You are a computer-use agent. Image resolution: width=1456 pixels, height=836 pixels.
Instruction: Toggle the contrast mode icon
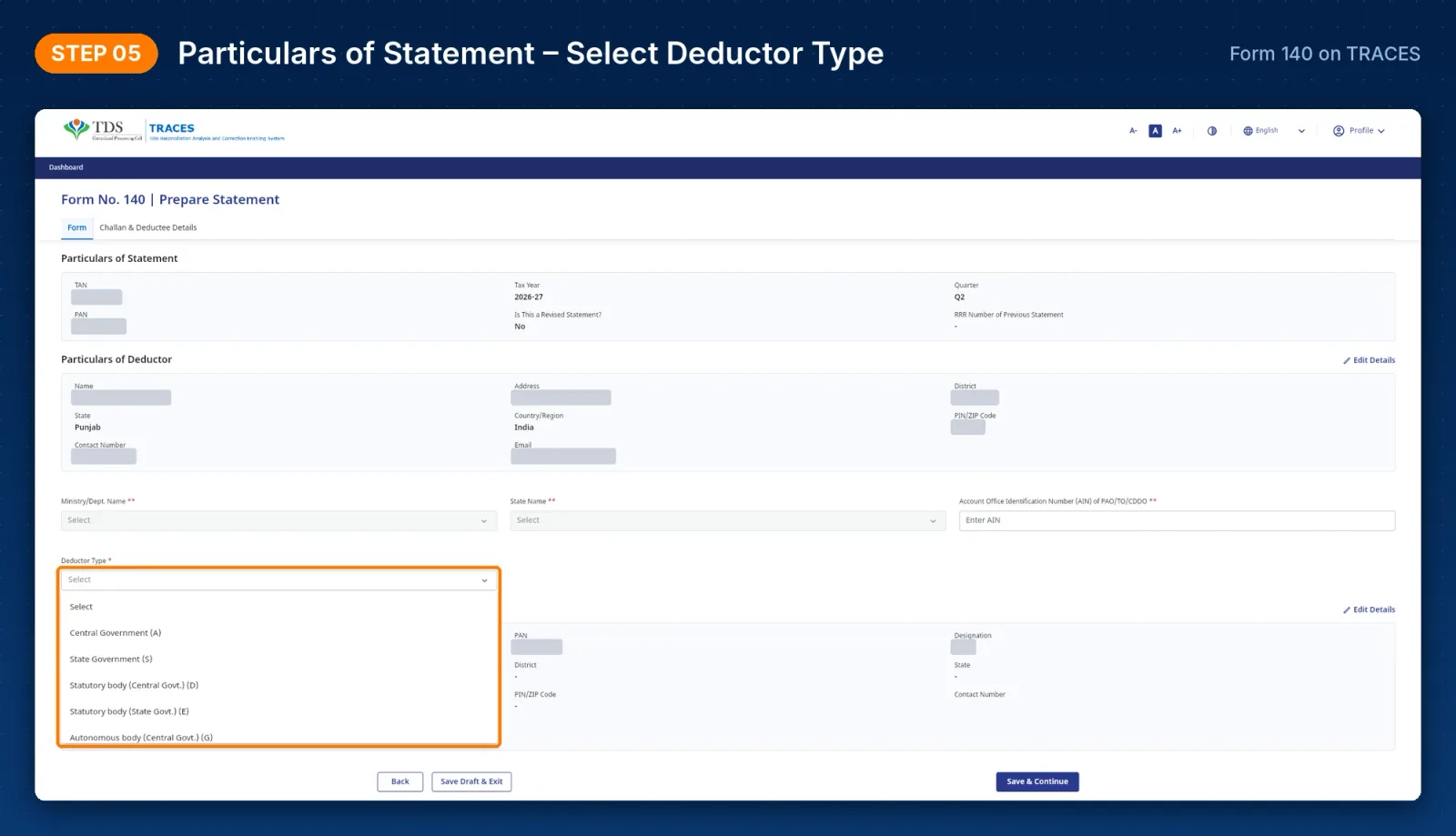(1212, 131)
